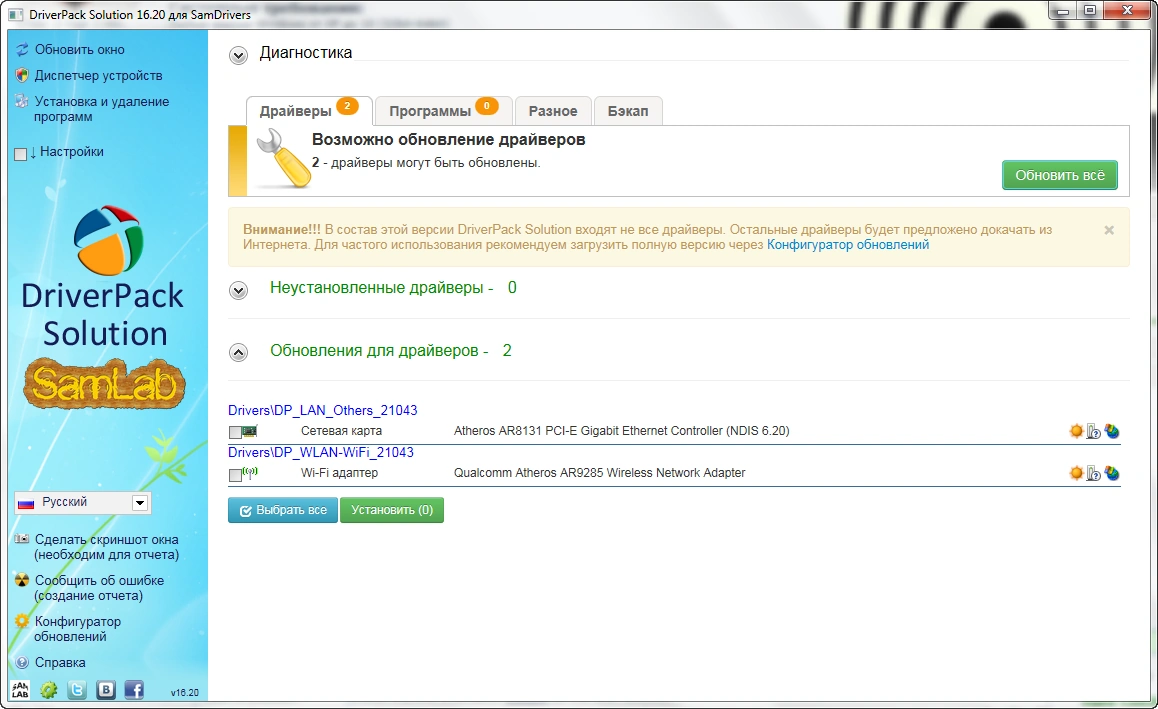The height and width of the screenshot is (709, 1158).
Task: Switch to the Разное tab
Action: (x=553, y=111)
